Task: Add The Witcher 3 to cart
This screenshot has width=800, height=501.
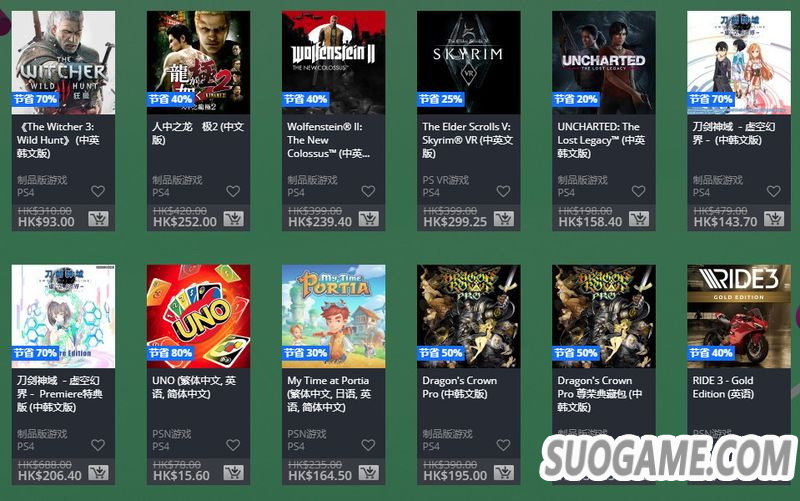Action: [98, 219]
